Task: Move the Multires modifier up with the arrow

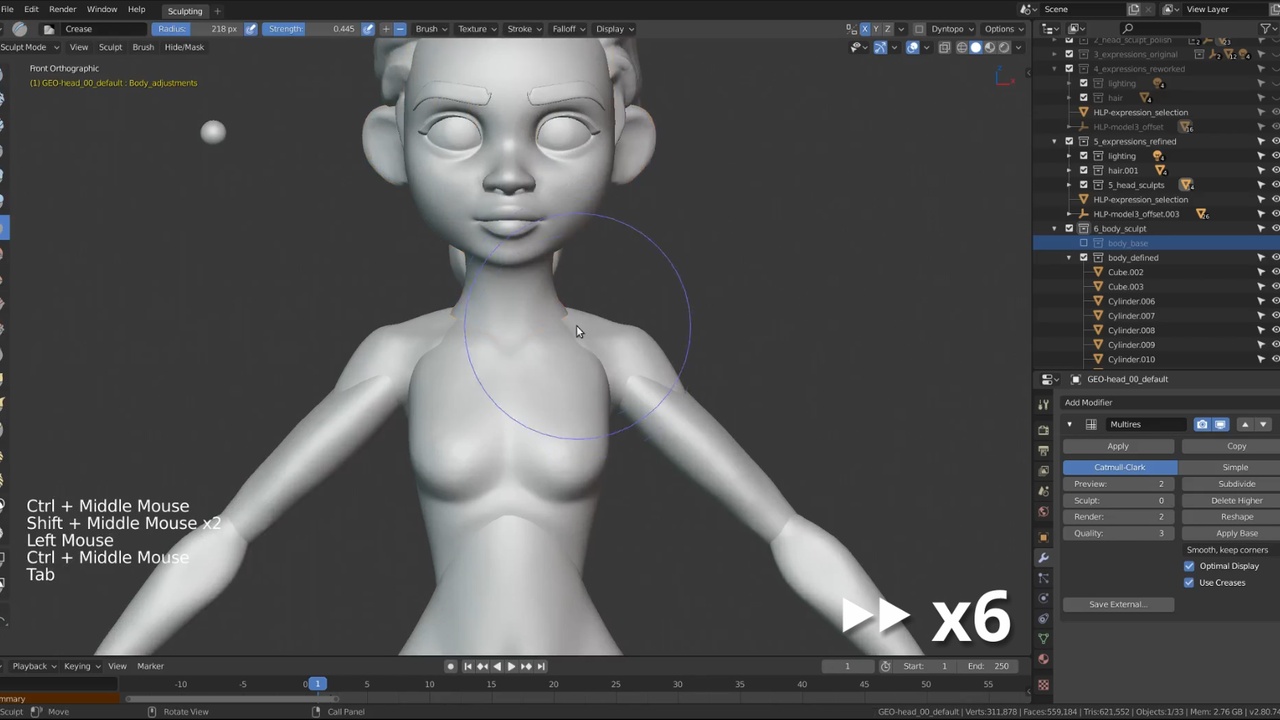Action: [1245, 424]
